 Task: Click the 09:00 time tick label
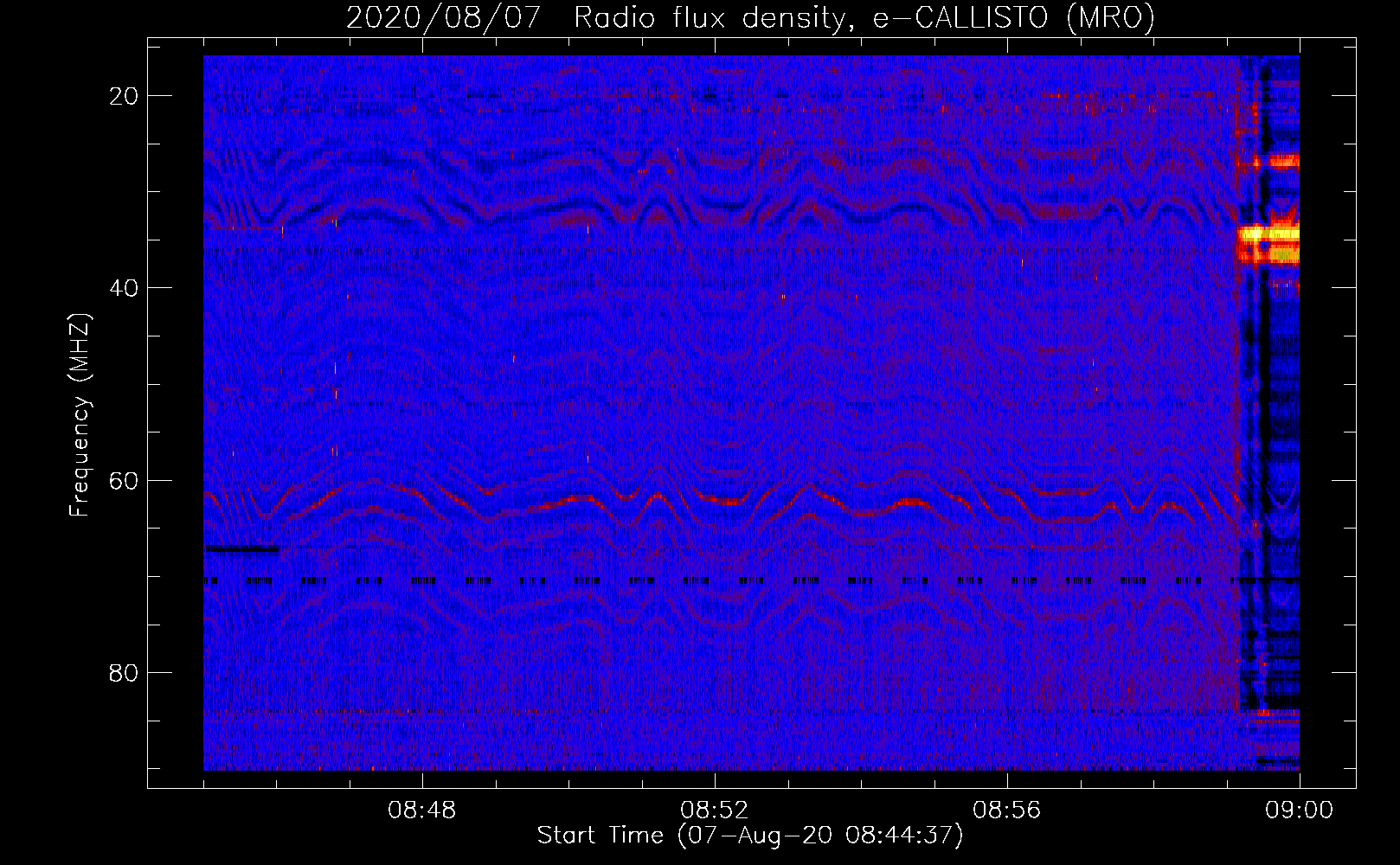(1299, 811)
